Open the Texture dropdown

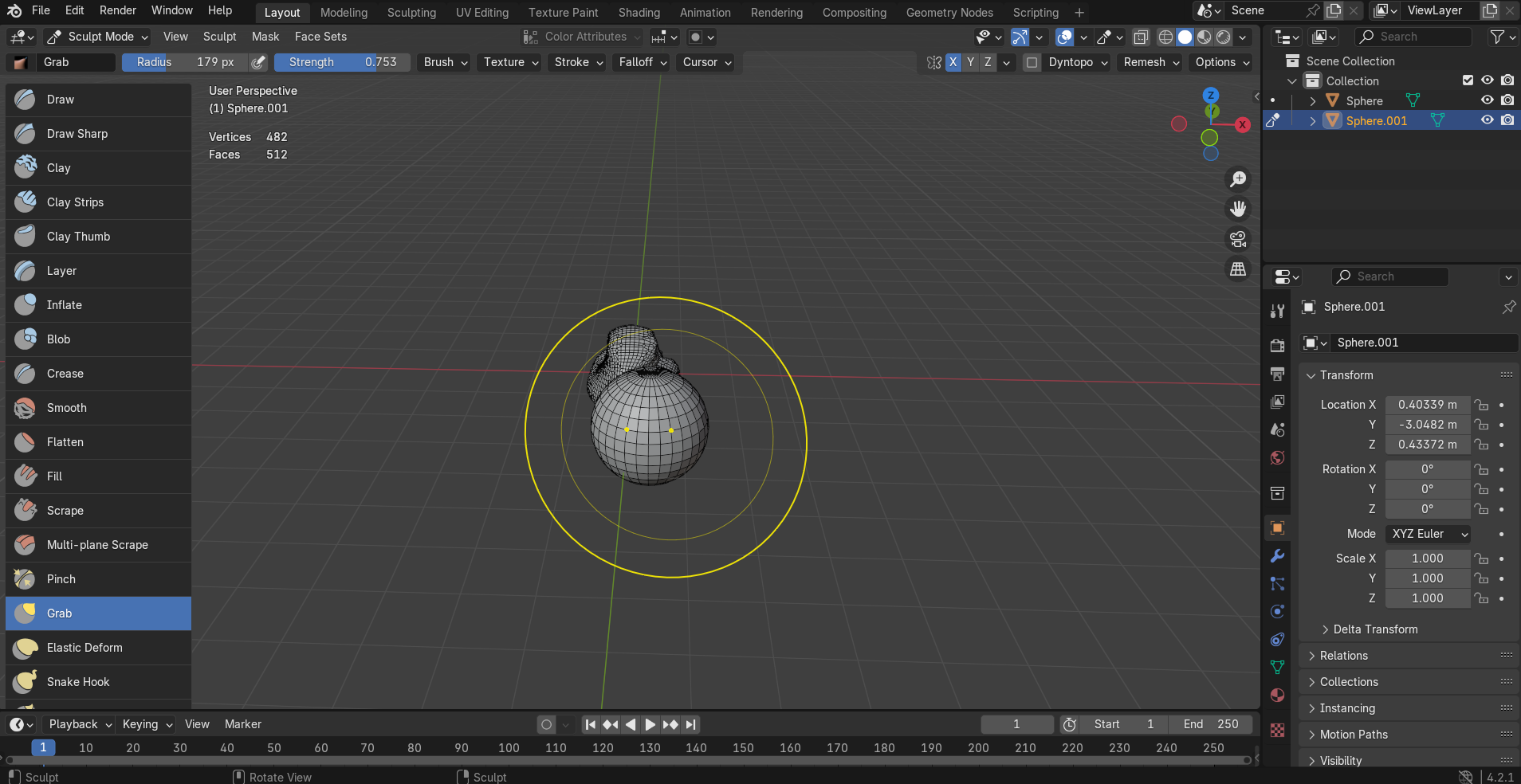[510, 62]
